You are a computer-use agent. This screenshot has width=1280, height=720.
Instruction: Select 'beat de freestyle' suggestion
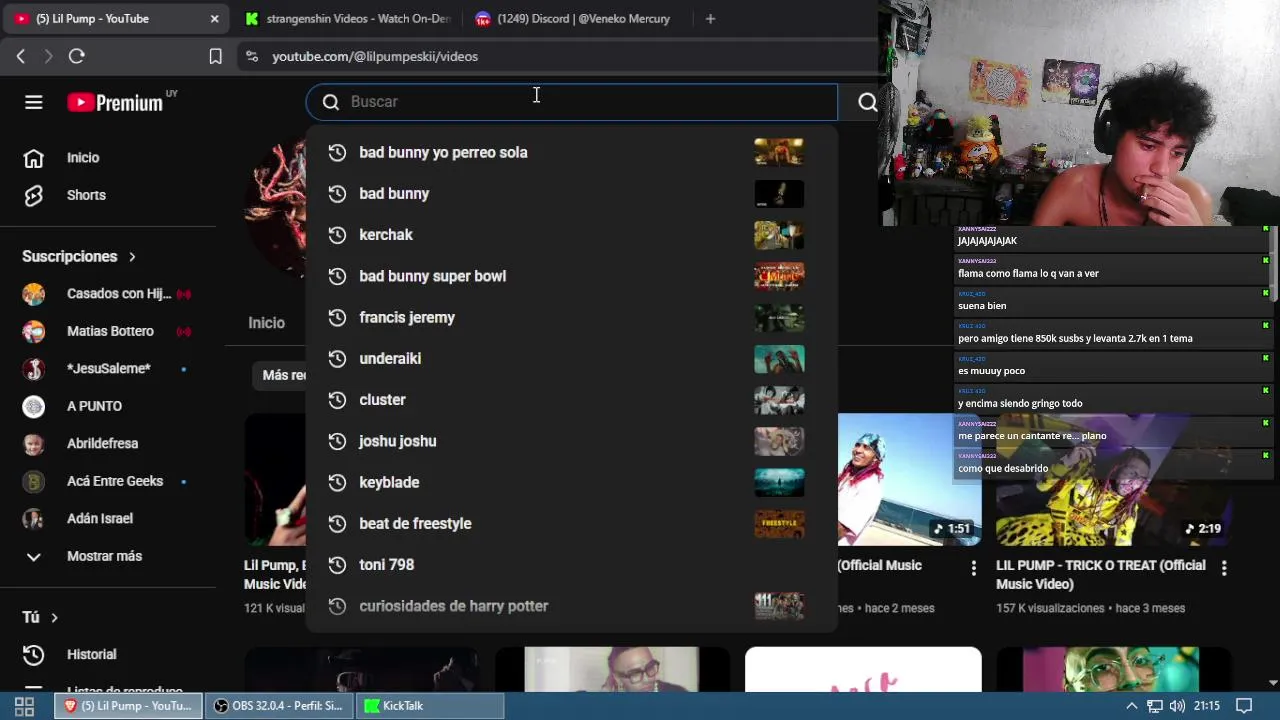coord(571,524)
